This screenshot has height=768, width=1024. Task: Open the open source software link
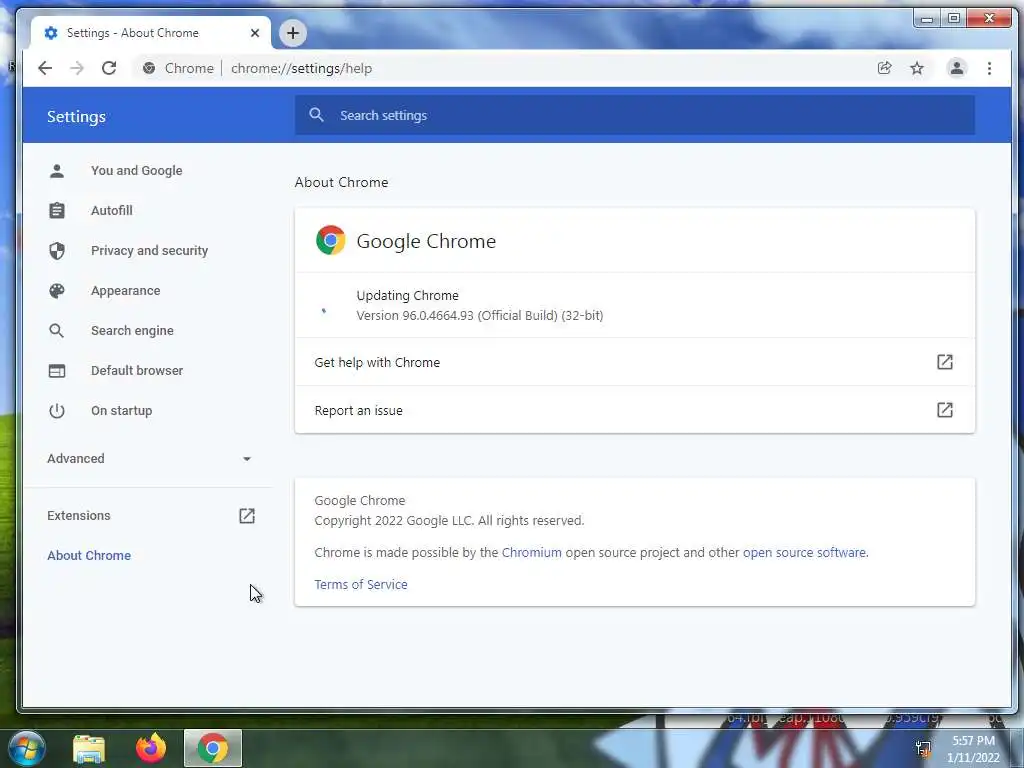point(804,552)
